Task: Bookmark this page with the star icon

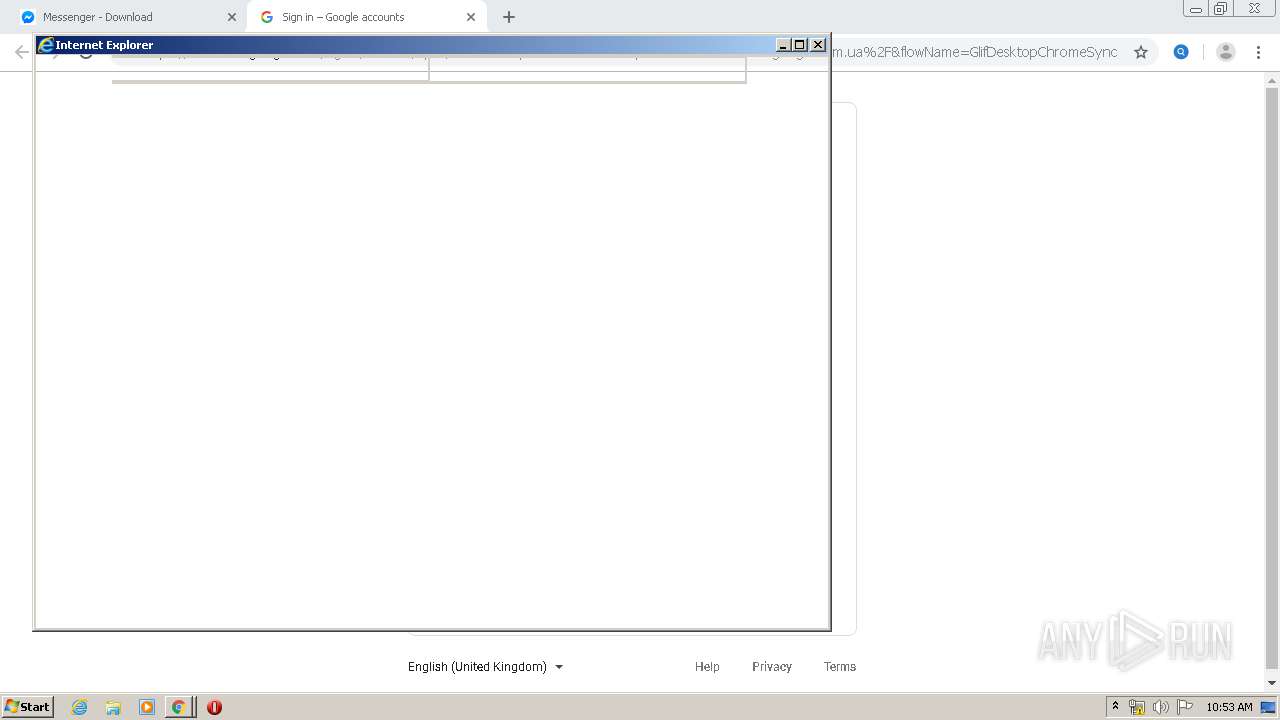Action: 1141,52
